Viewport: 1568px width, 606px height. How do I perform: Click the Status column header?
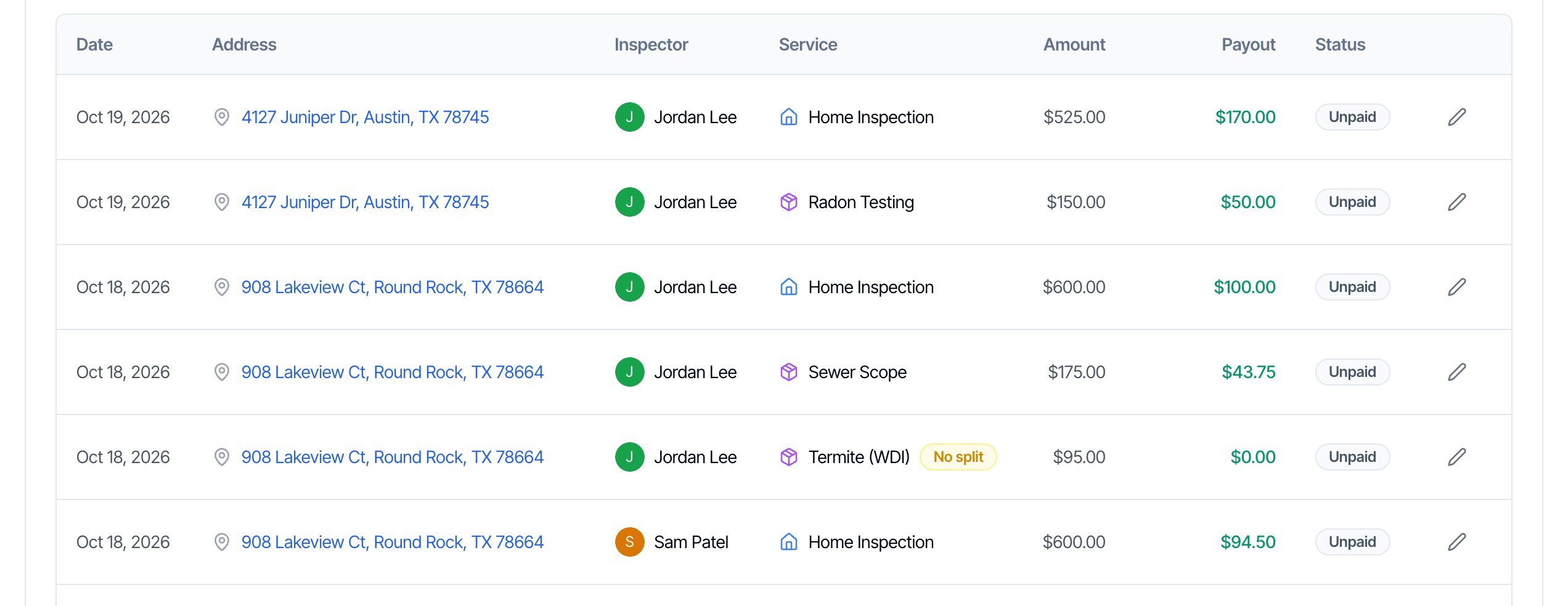(x=1340, y=44)
